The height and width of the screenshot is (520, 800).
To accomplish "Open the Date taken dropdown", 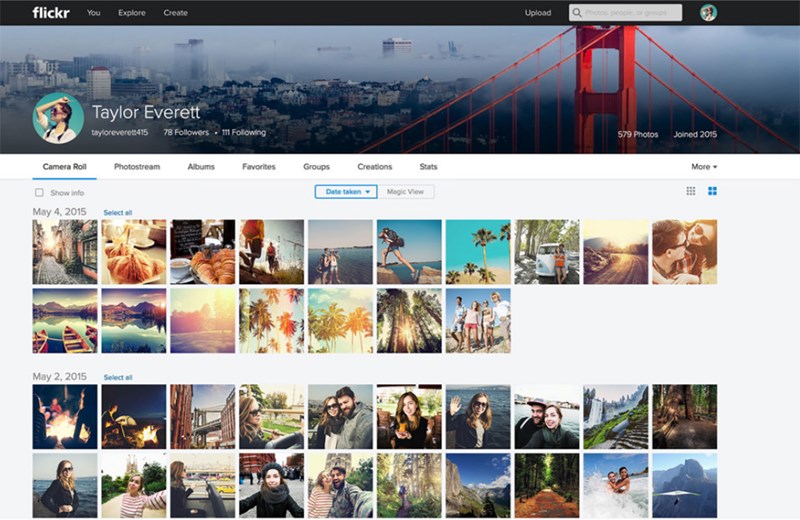I will pos(346,191).
